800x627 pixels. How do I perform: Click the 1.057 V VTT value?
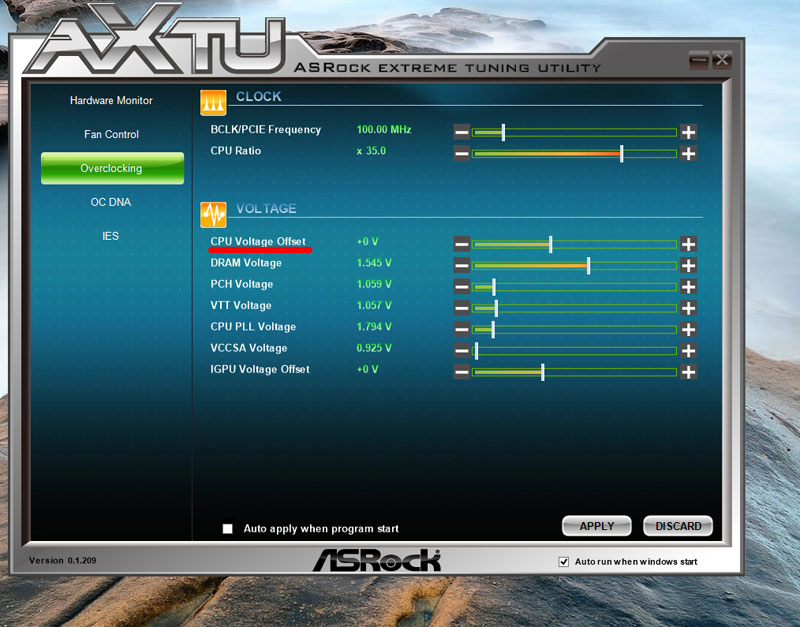tap(374, 306)
